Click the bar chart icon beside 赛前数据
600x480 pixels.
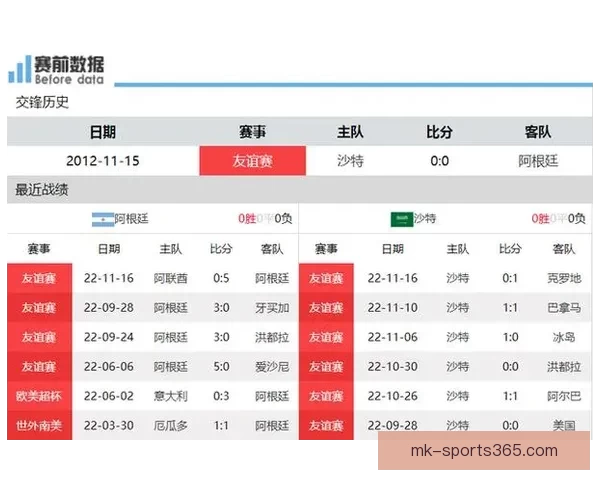[x=20, y=69]
